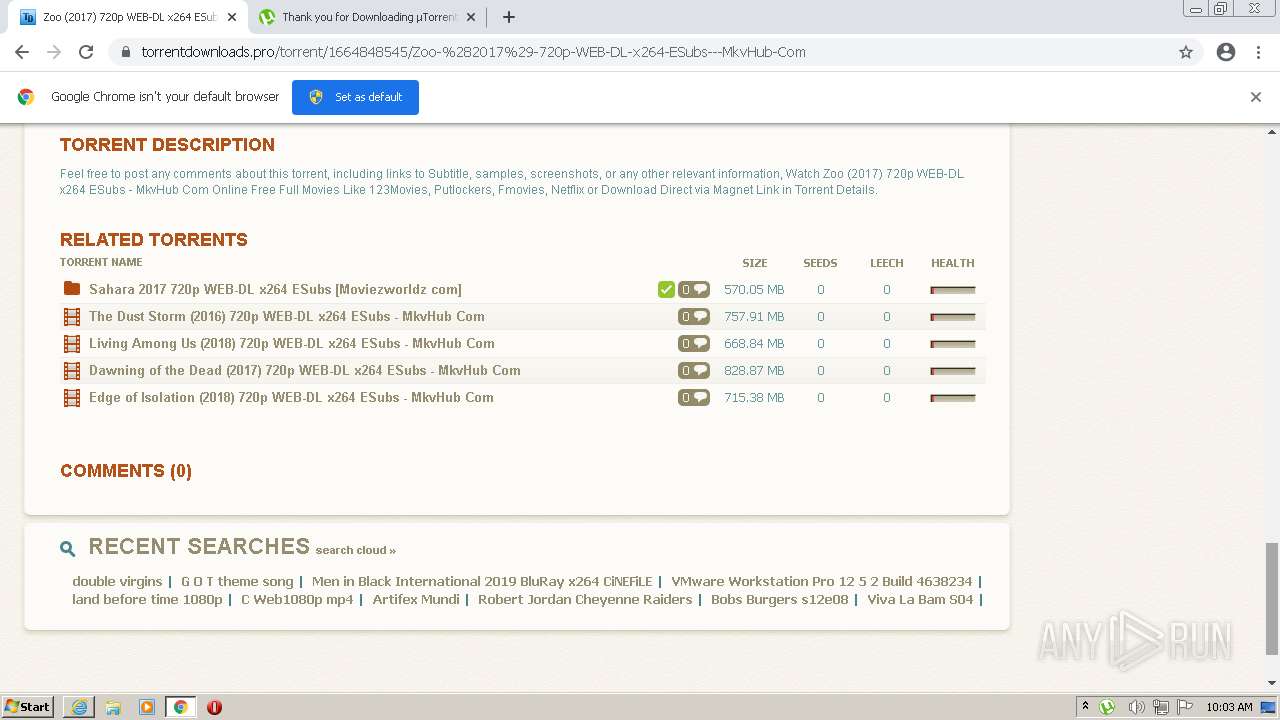Click scrollbar up arrow

pyautogui.click(x=1272, y=131)
